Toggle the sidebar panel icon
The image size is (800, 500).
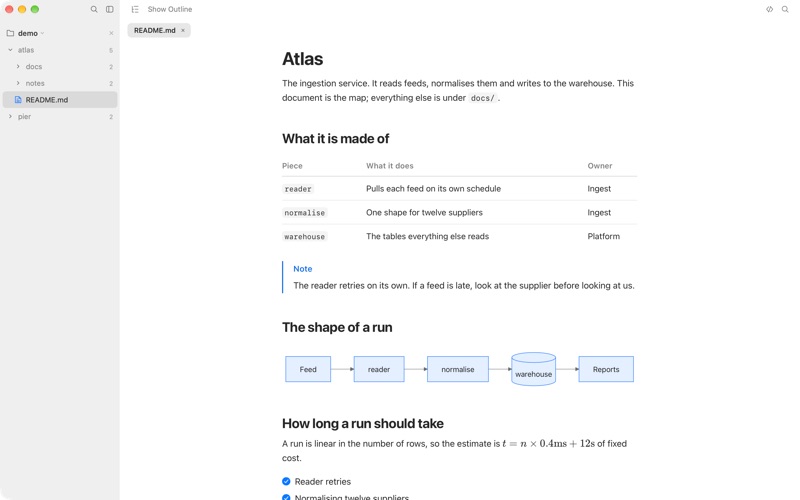[110, 9]
